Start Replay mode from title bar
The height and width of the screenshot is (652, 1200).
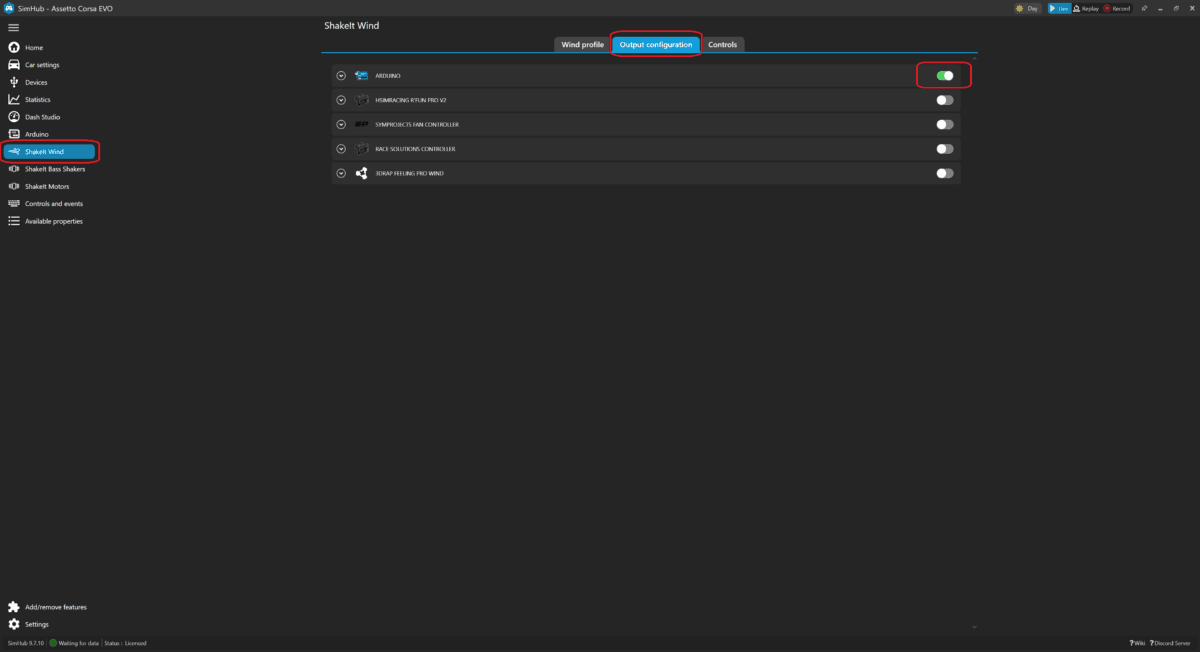pyautogui.click(x=1085, y=8)
